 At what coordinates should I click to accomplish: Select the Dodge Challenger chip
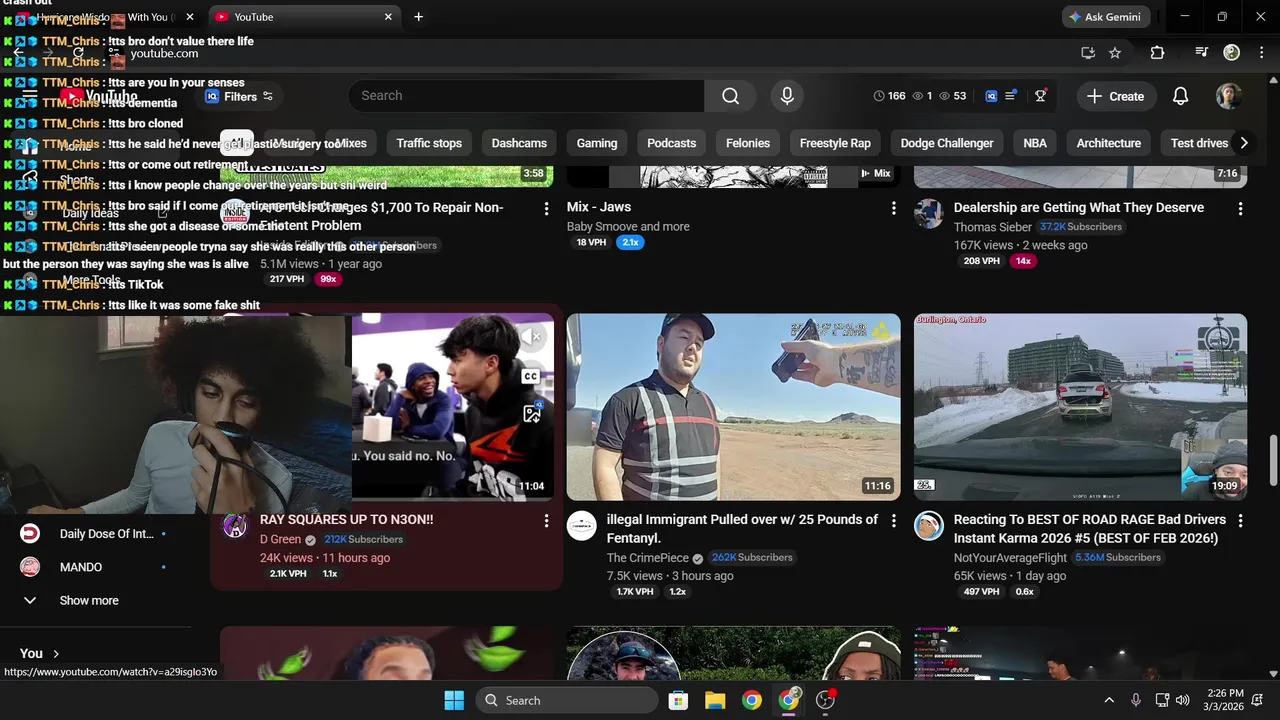(947, 143)
